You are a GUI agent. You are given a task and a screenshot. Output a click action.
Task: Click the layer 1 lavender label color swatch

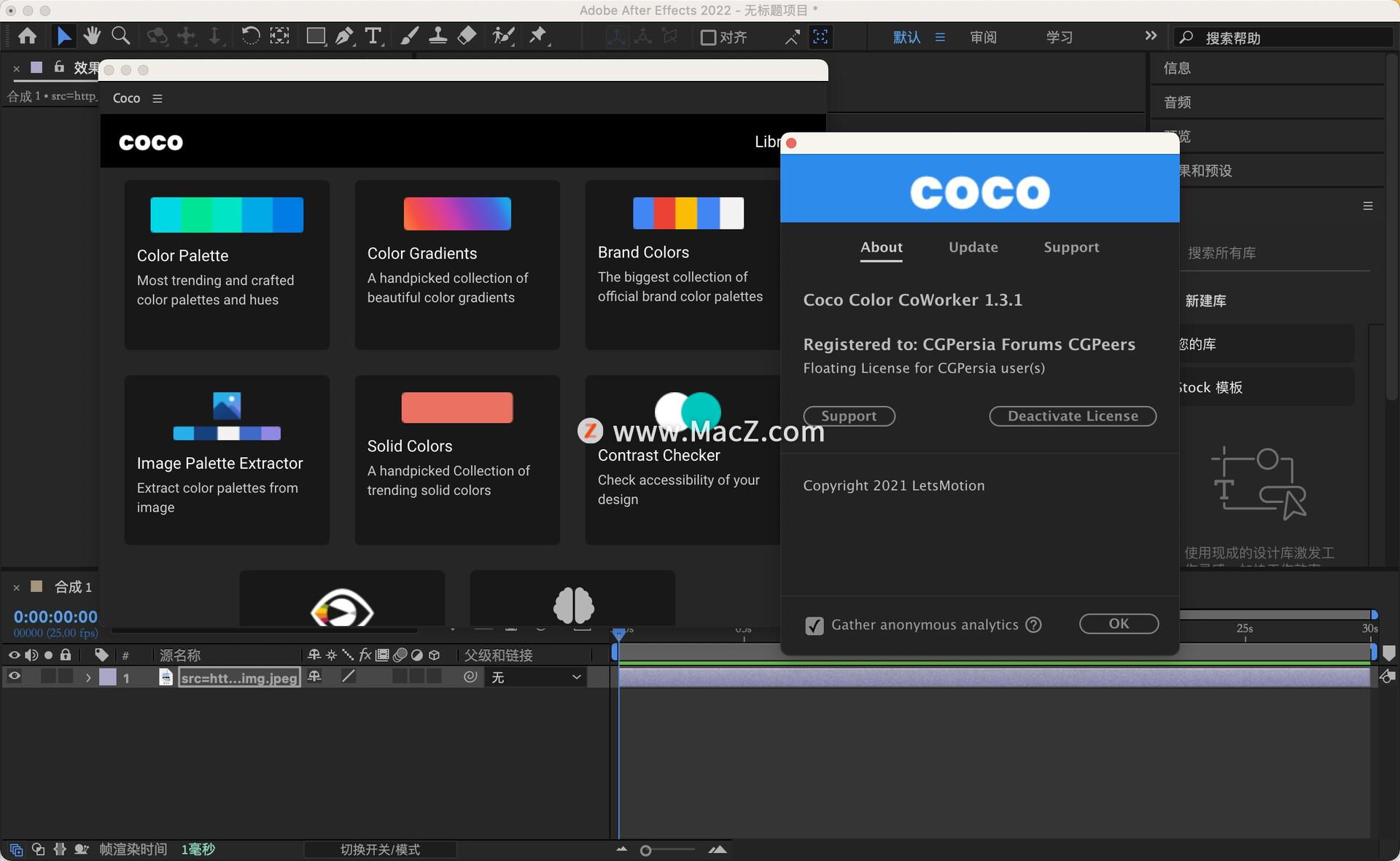point(108,677)
